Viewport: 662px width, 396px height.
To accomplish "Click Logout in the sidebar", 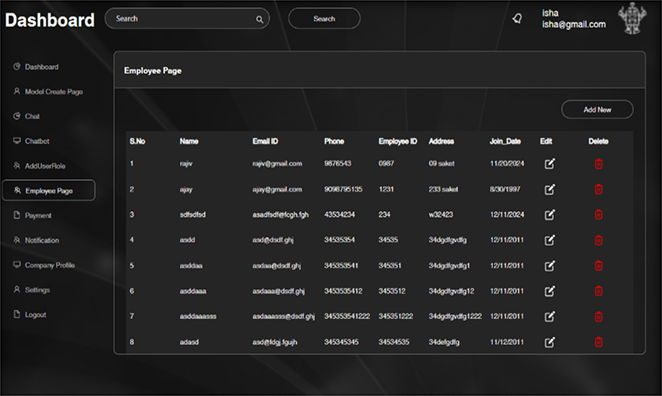I will [x=30, y=315].
